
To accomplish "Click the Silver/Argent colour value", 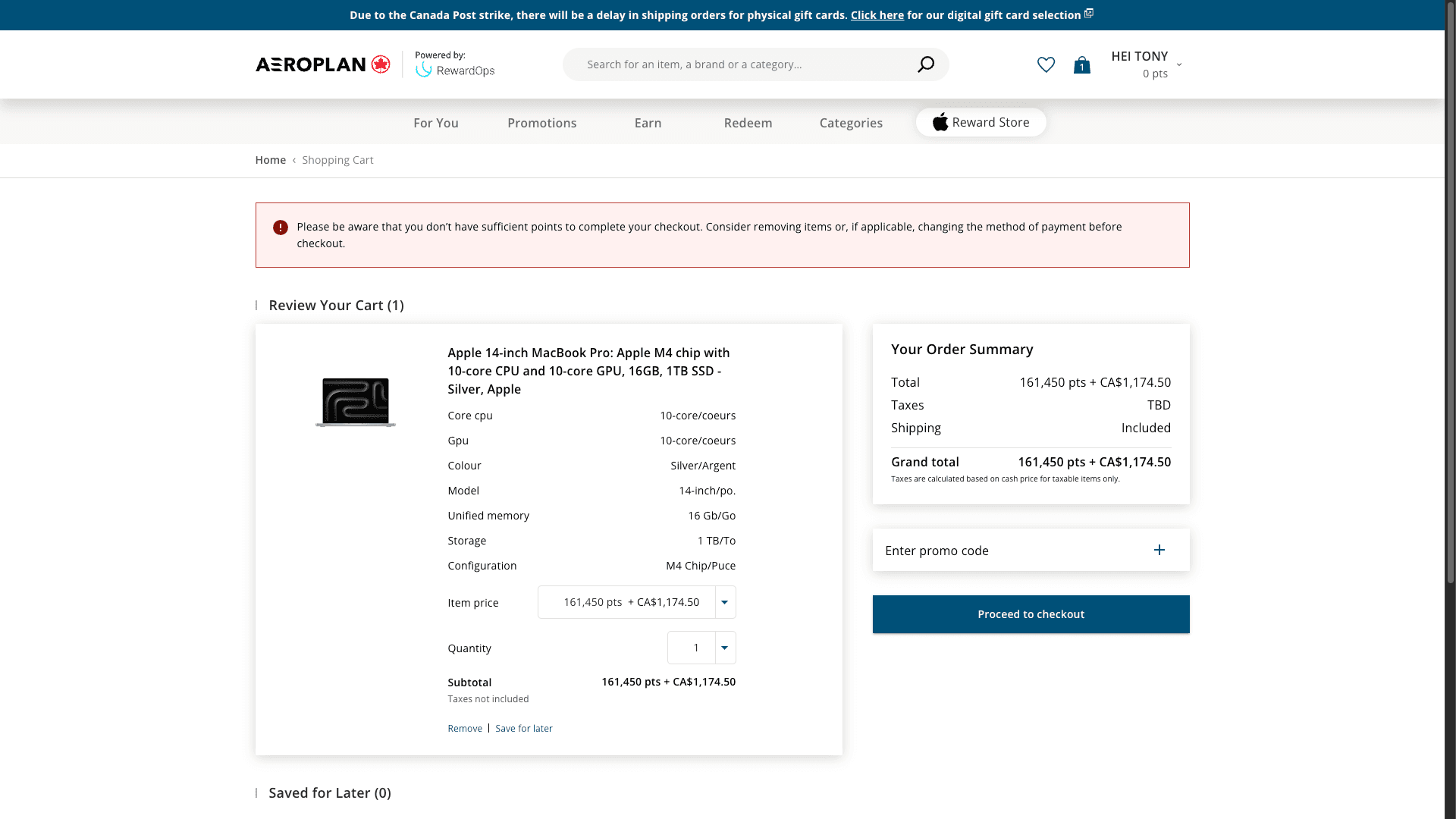I will pyautogui.click(x=703, y=466).
